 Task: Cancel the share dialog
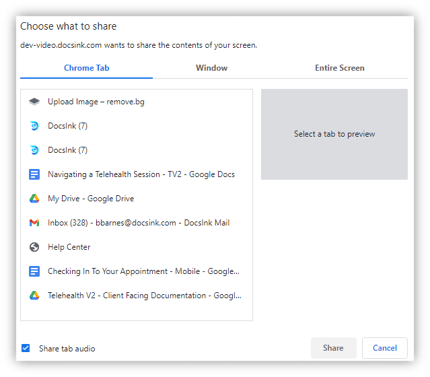click(x=385, y=348)
